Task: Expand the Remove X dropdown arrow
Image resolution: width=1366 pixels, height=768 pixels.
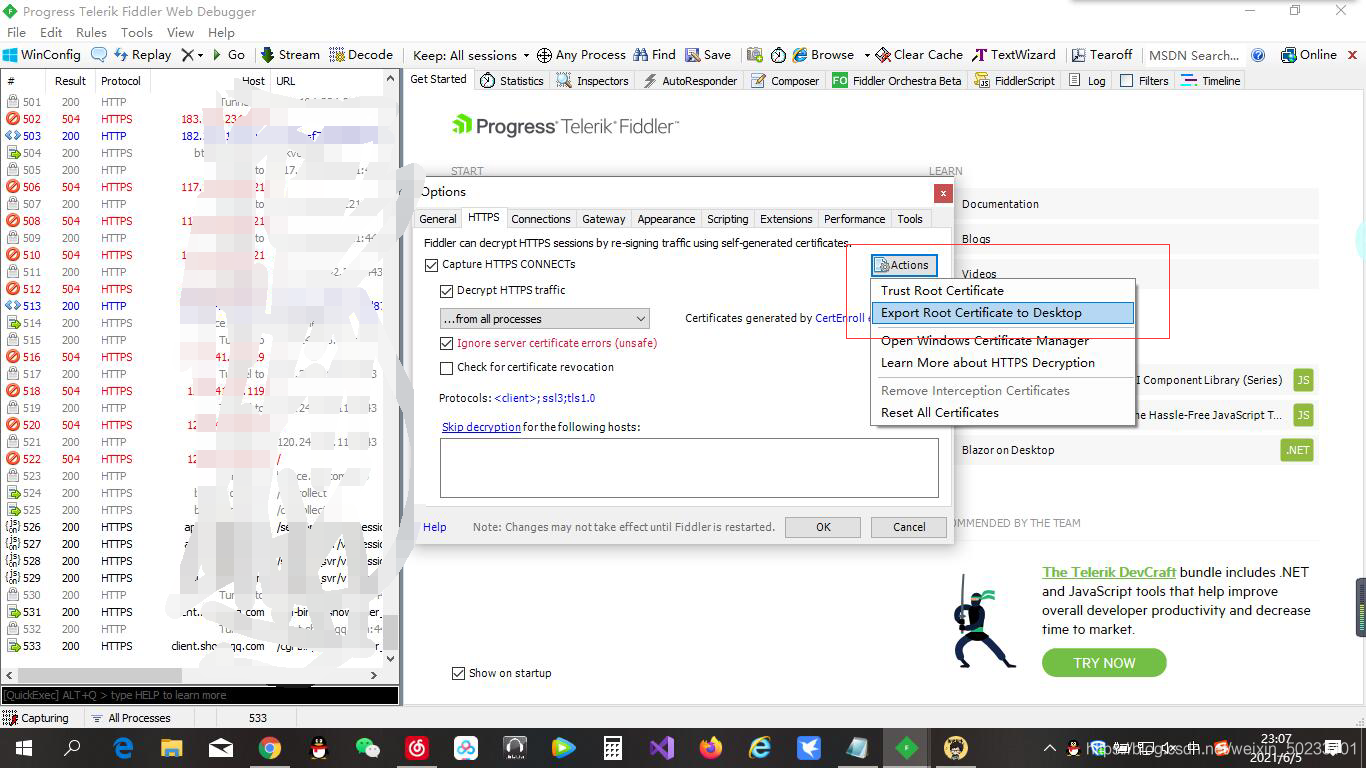Action: tap(200, 55)
